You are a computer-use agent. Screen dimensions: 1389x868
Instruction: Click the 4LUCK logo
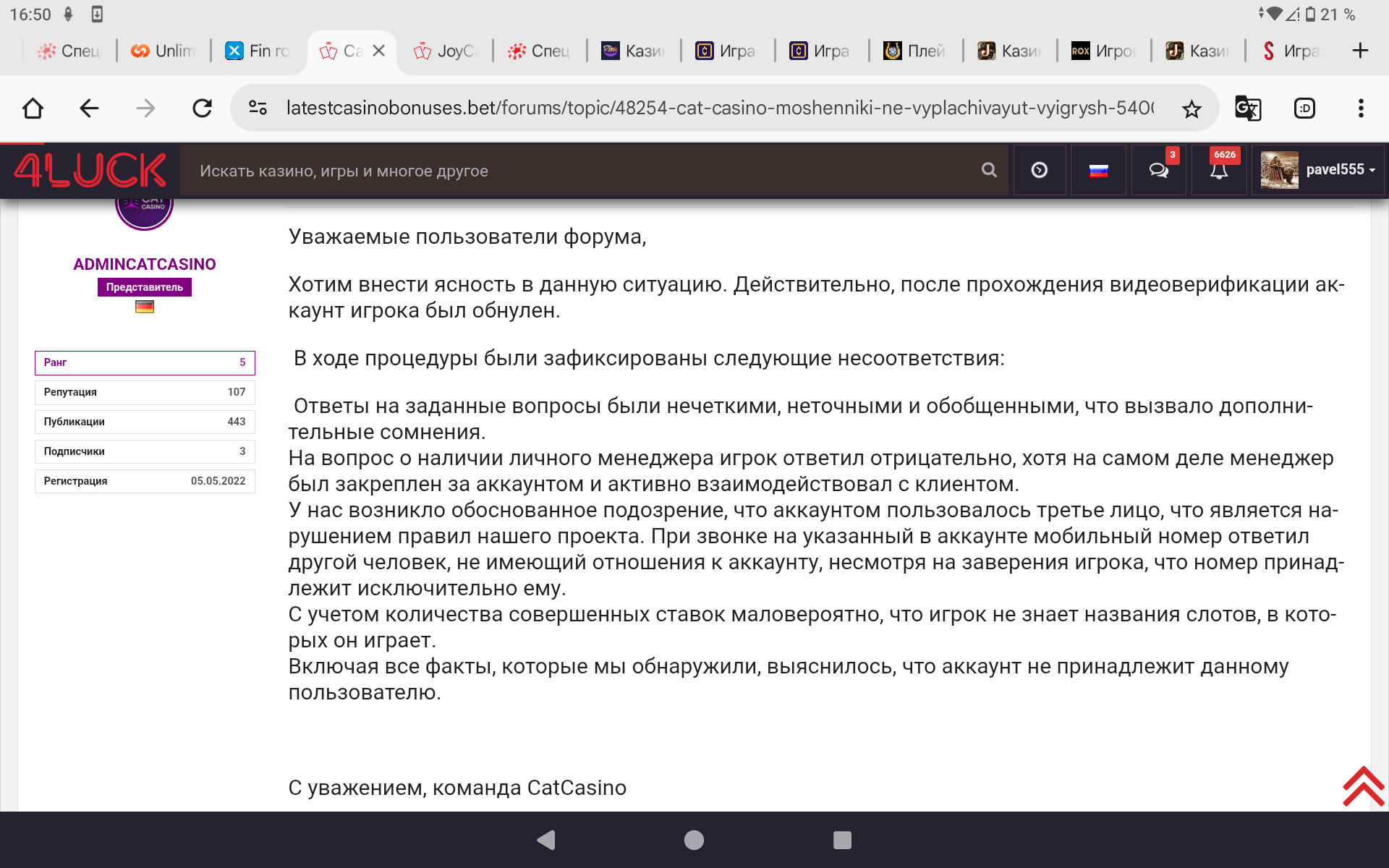[x=90, y=171]
